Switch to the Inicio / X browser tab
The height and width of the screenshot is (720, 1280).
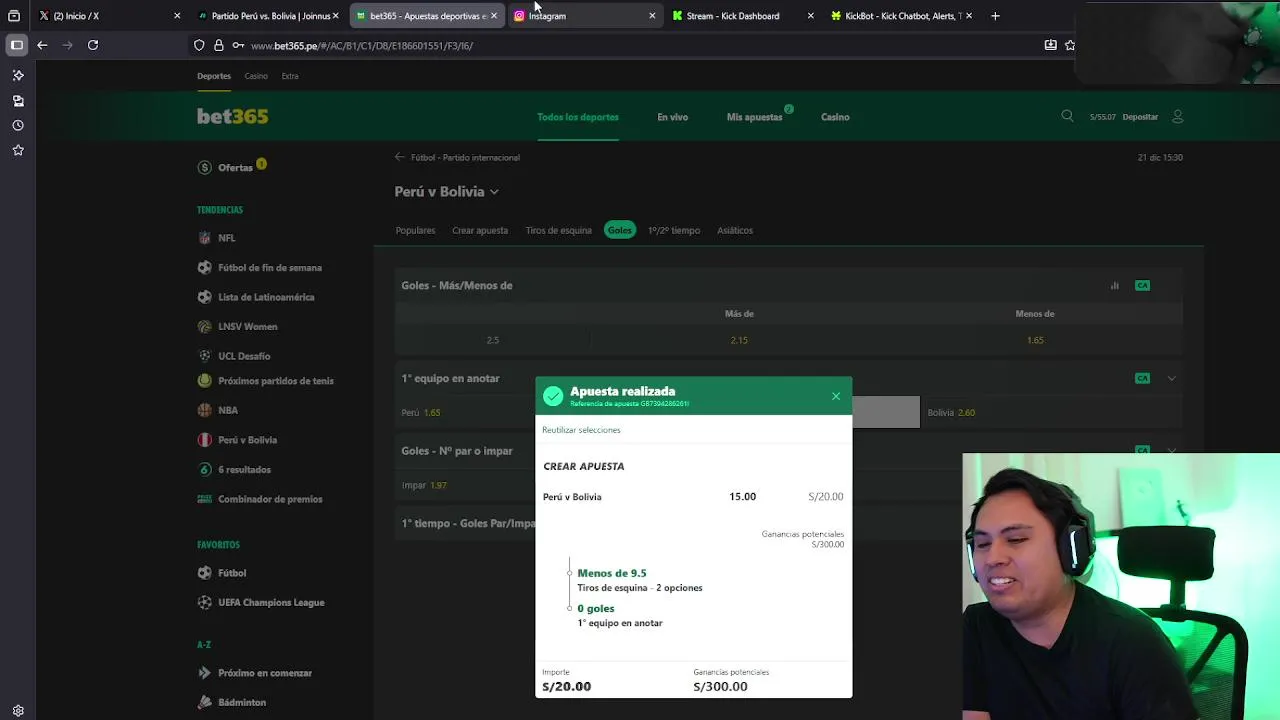[108, 16]
